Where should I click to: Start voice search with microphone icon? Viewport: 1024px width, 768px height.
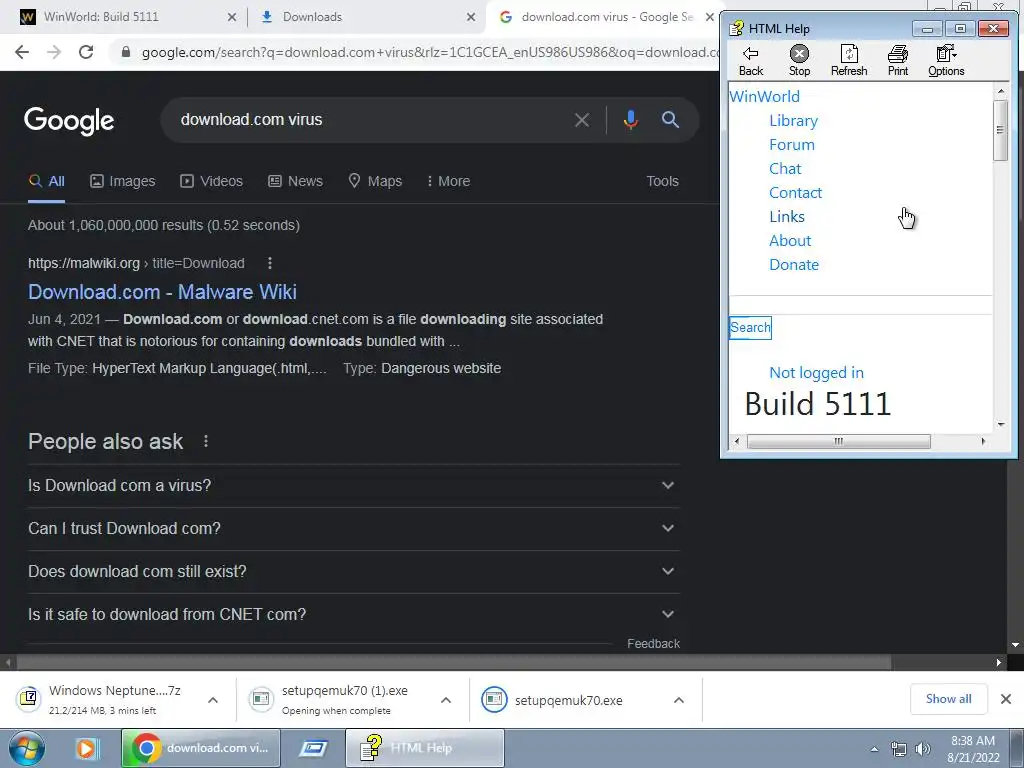tap(630, 120)
